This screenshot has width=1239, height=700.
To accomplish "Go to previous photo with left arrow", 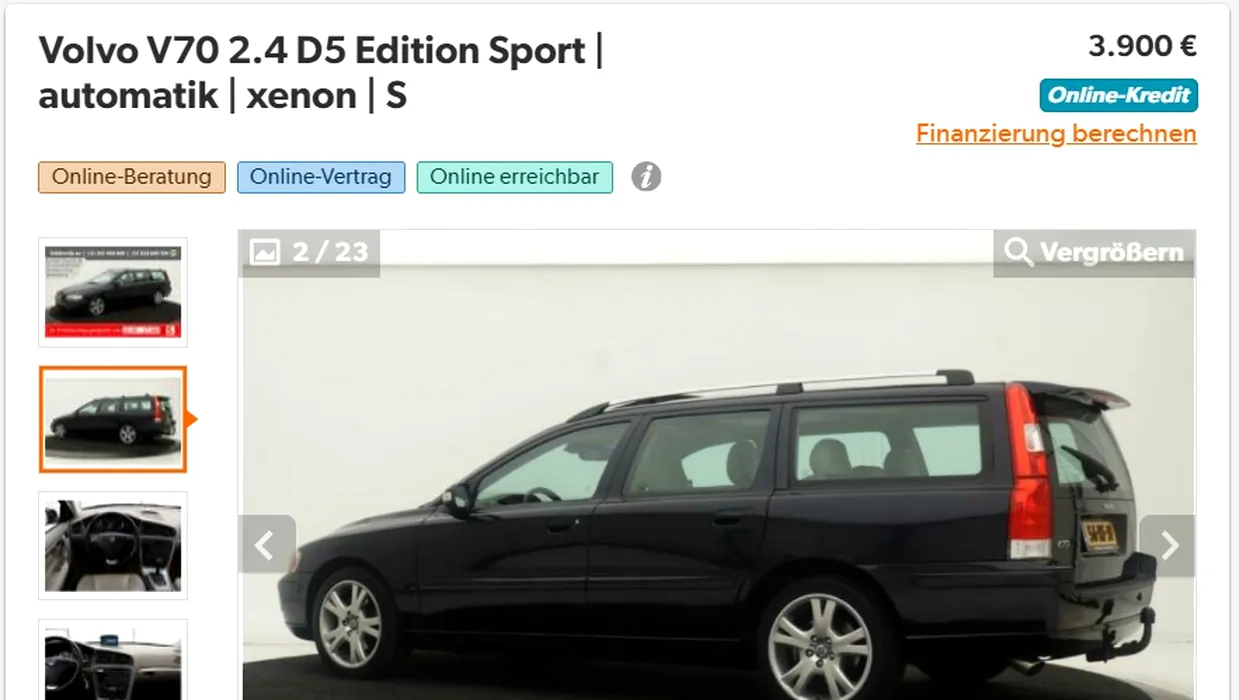I will click(266, 545).
